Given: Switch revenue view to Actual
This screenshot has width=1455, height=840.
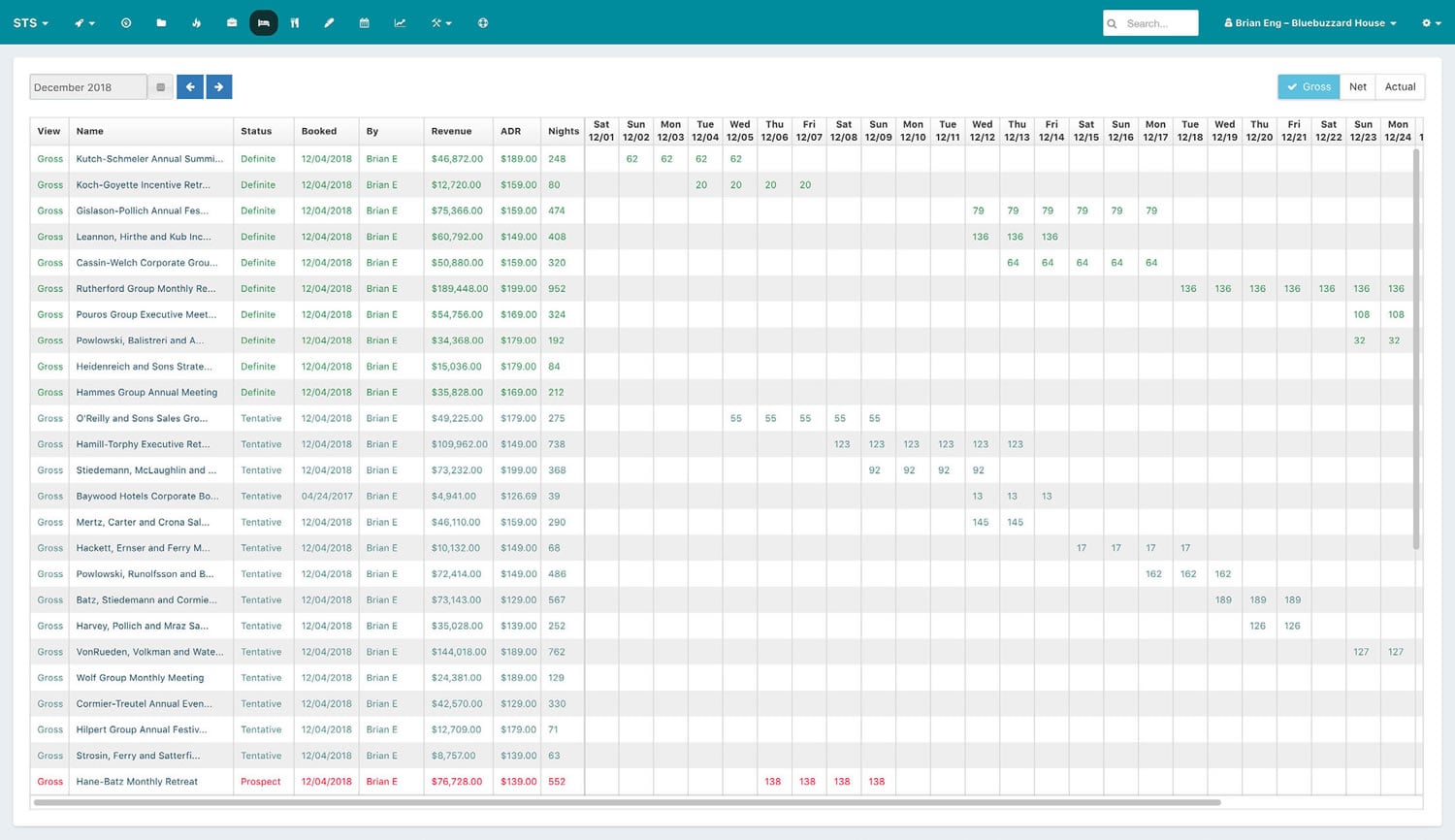Looking at the screenshot, I should [x=1400, y=86].
